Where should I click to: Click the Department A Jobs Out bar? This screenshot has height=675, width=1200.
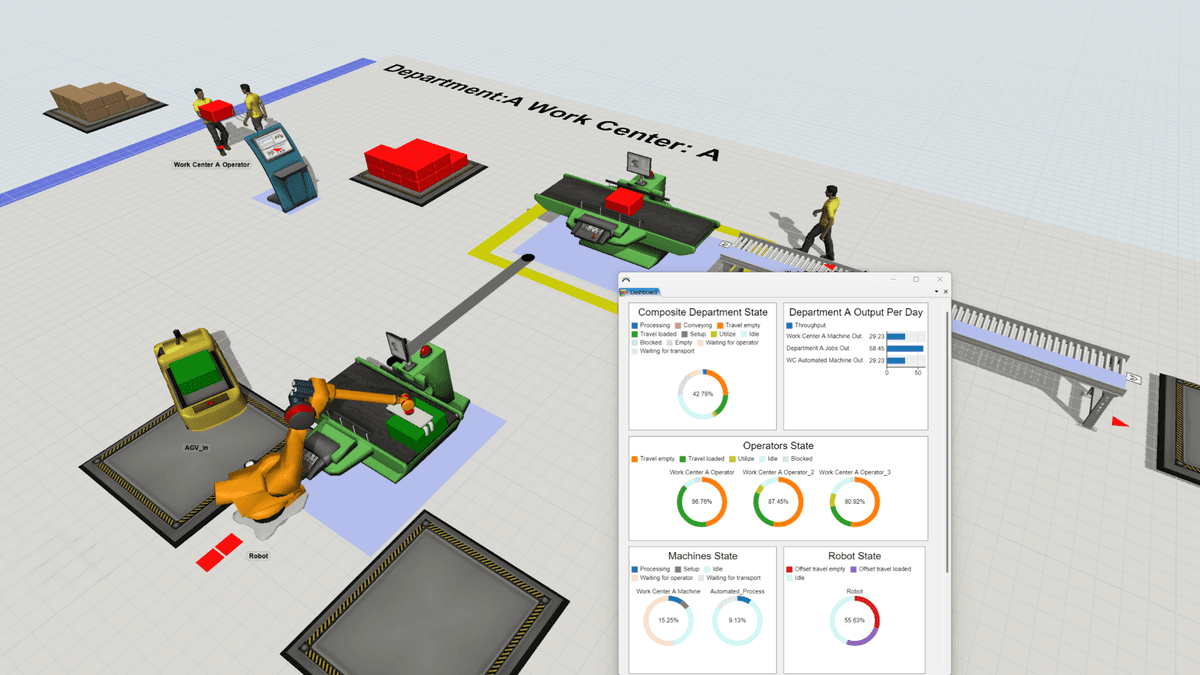[x=905, y=348]
